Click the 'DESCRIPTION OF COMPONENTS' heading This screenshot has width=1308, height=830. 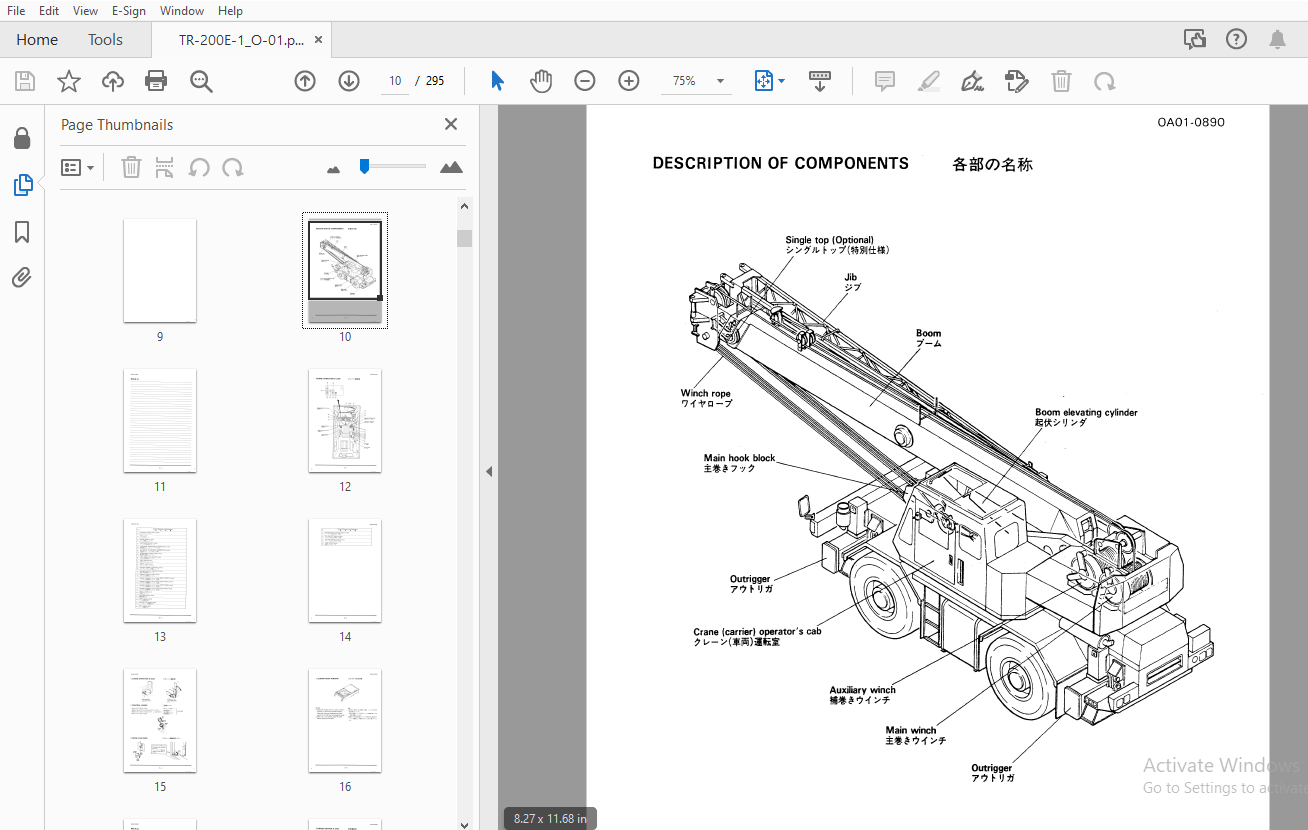[x=781, y=163]
